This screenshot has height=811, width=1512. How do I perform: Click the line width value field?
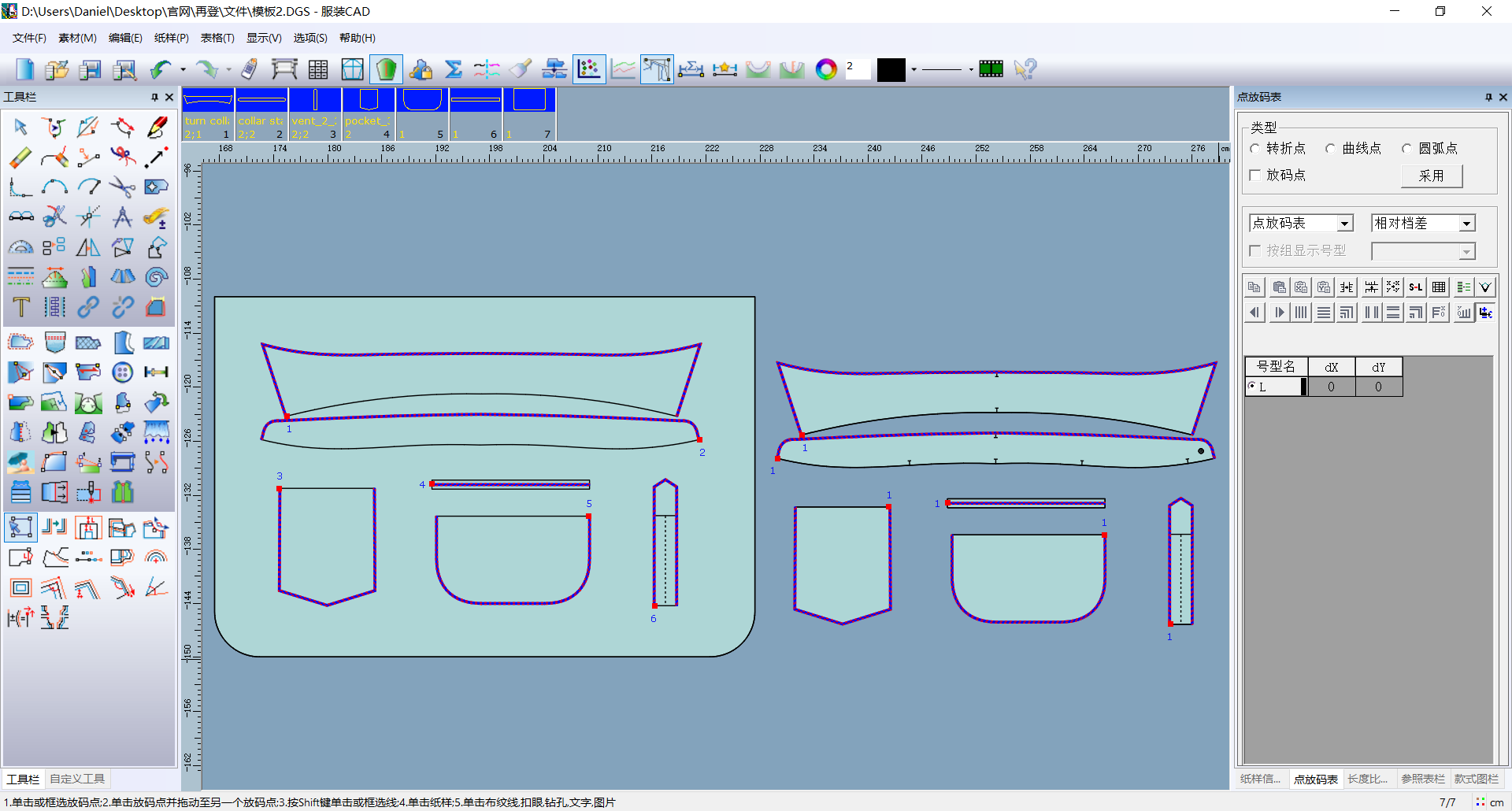(x=858, y=69)
